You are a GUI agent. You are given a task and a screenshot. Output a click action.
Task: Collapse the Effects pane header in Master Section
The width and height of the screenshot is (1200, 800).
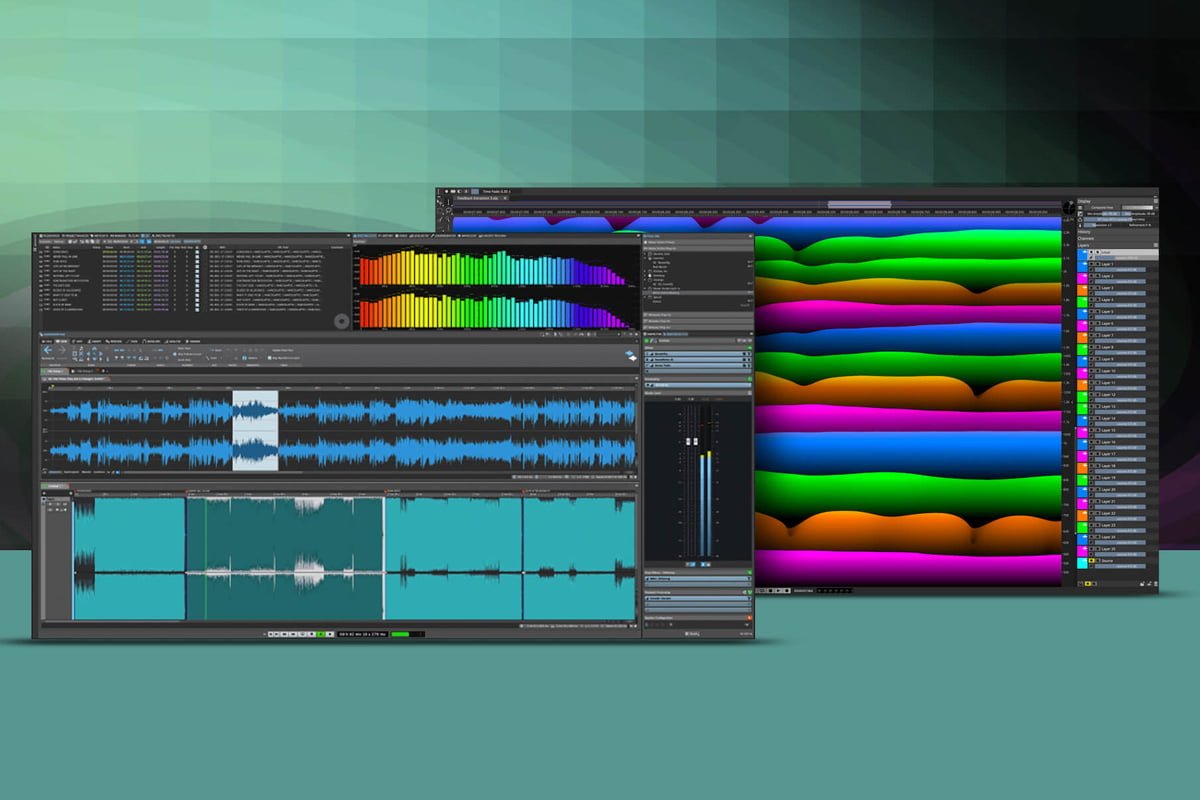pos(697,347)
